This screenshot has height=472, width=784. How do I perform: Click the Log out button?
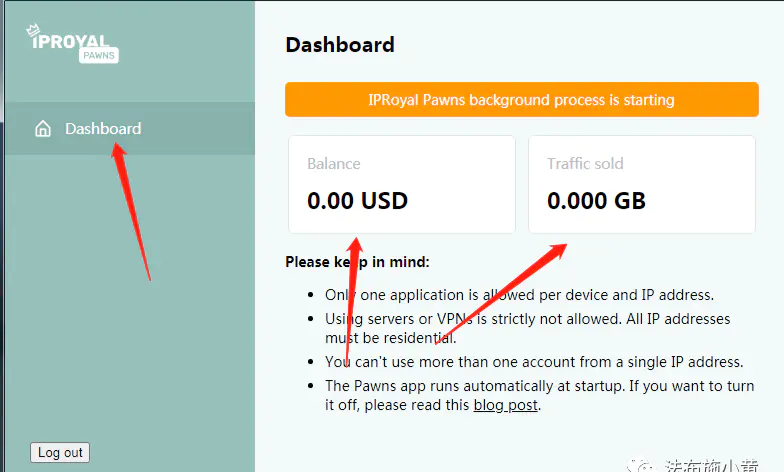[x=60, y=452]
